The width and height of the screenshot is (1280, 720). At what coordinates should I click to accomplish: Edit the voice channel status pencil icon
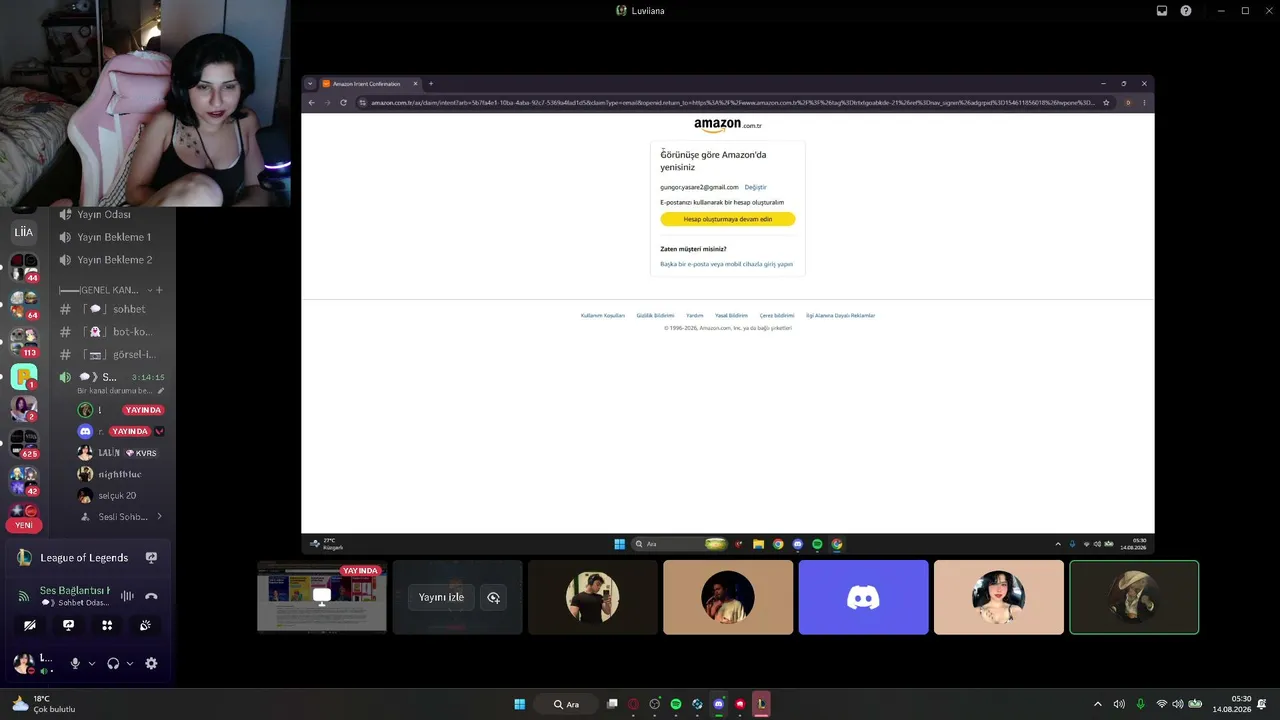pos(161,391)
